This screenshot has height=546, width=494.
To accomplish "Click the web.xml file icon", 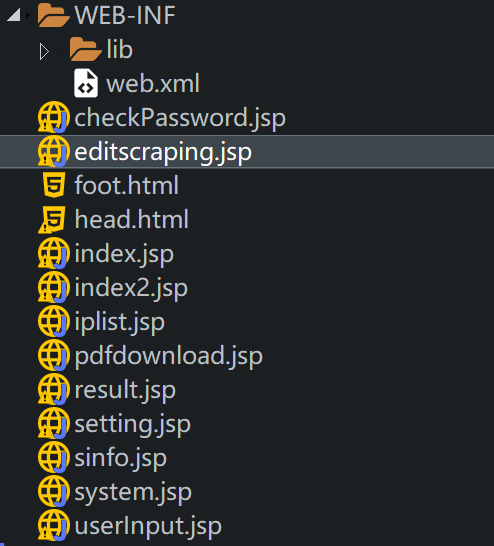I will coord(86,83).
